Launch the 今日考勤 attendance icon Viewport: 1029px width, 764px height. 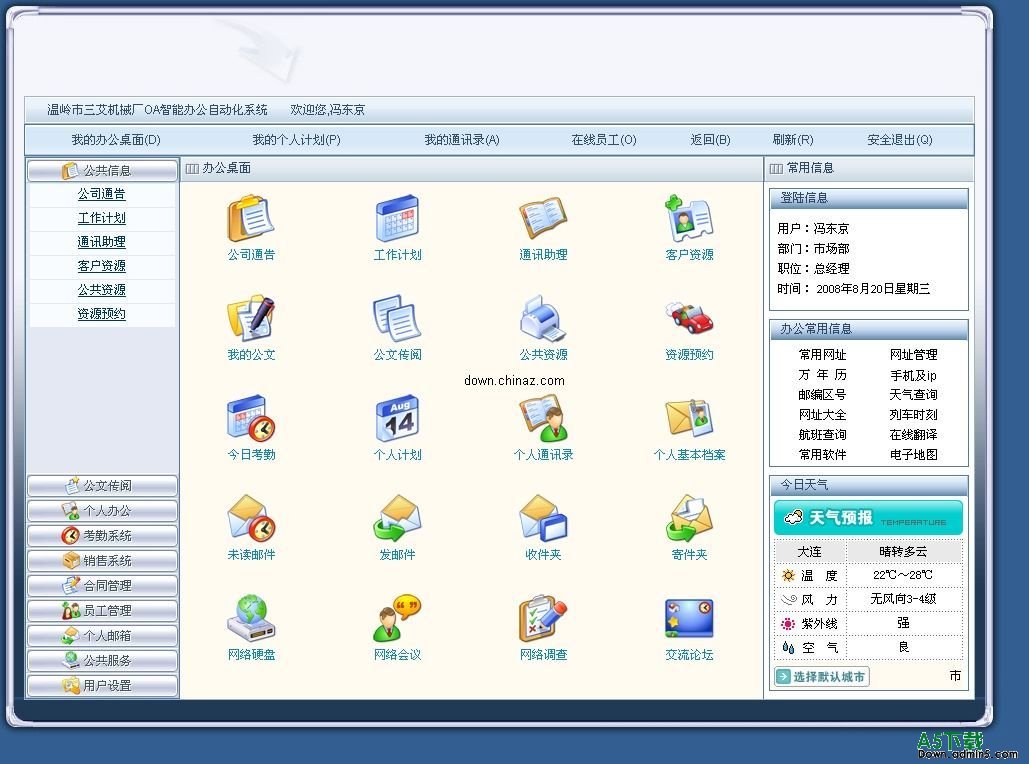250,419
